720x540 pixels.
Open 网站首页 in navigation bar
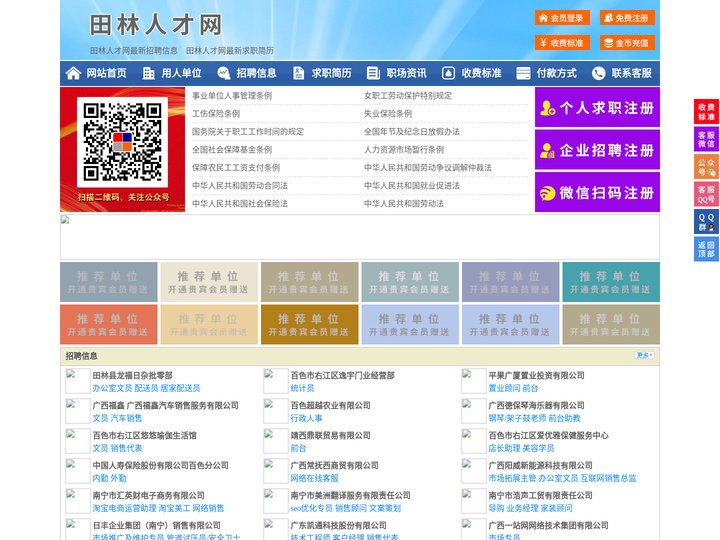coord(107,73)
